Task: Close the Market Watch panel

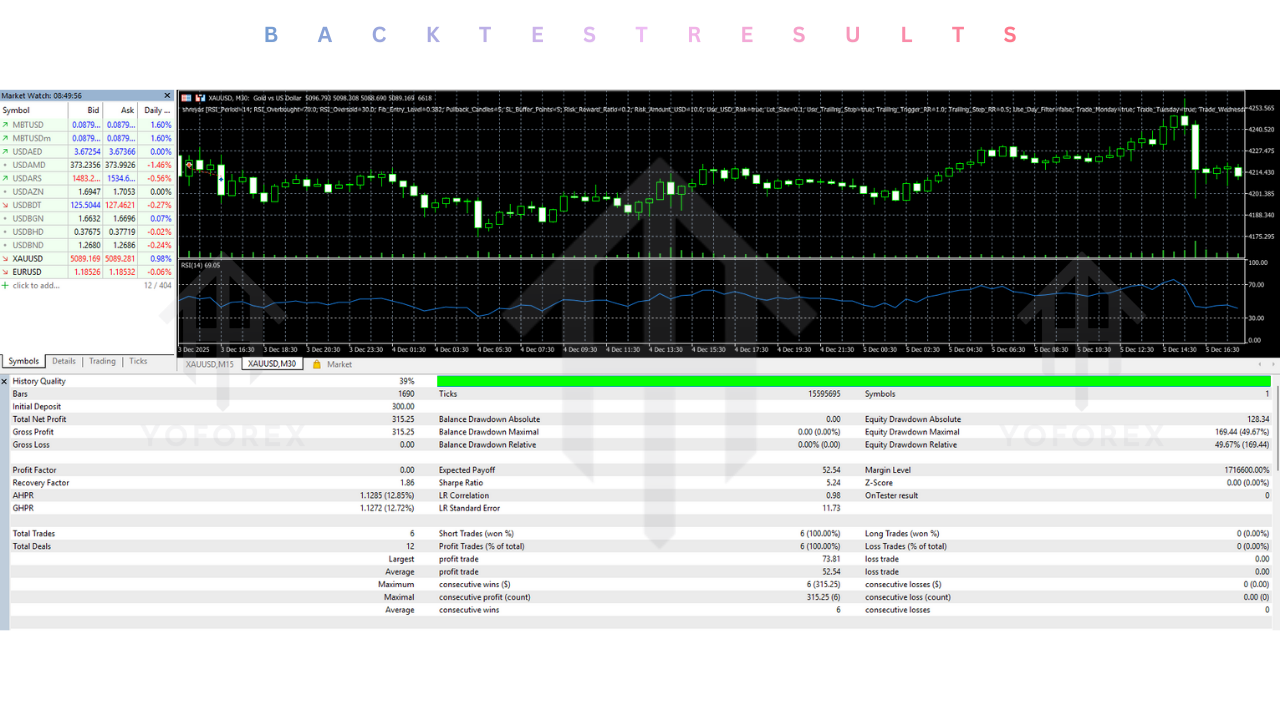Action: click(x=168, y=96)
